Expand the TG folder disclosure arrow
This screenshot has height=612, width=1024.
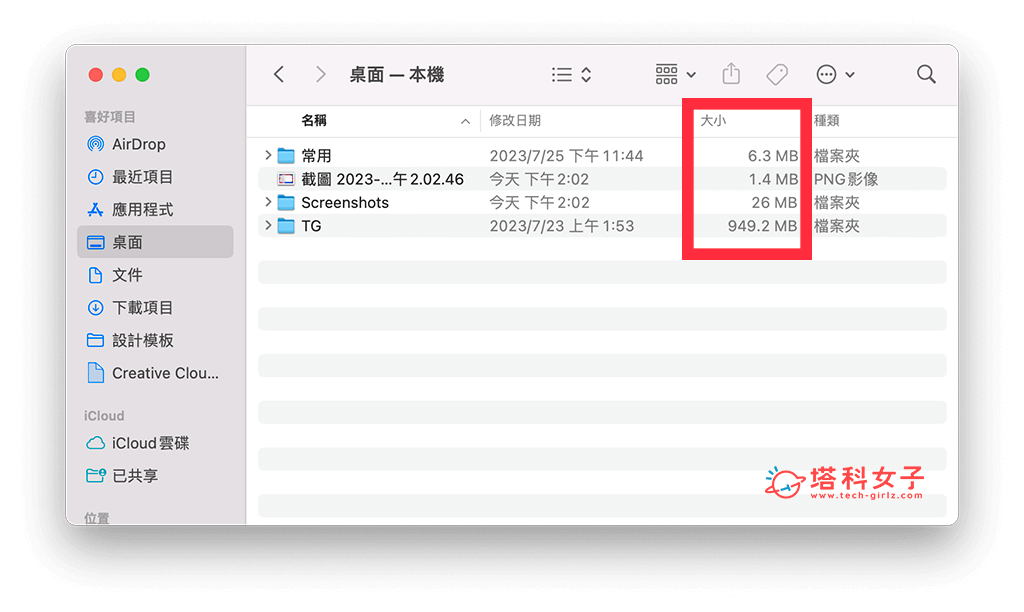(x=268, y=225)
